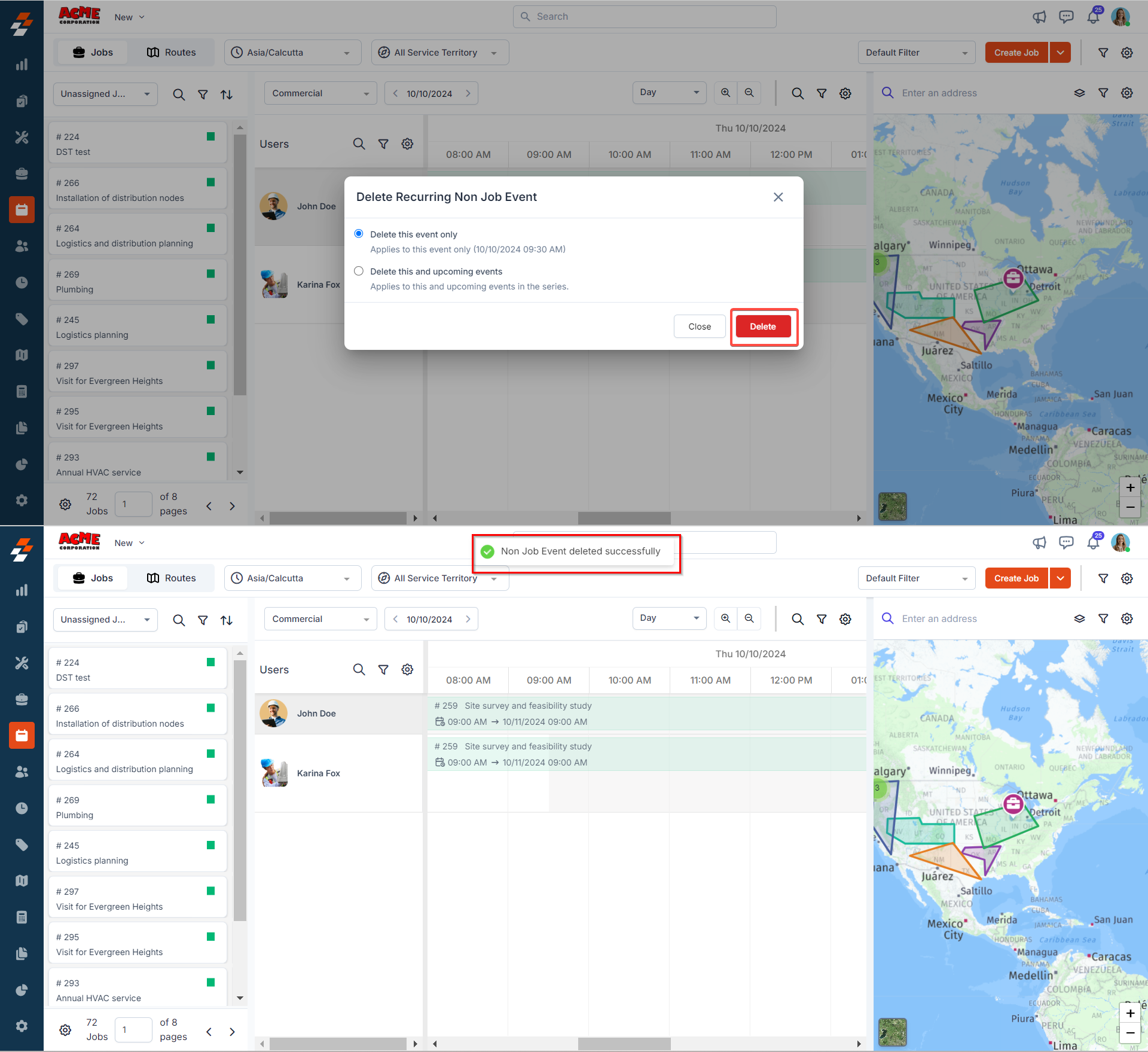Open the wrench and screwdriver sidebar icon in the toast screen
1148x1052 pixels.
click(22, 663)
